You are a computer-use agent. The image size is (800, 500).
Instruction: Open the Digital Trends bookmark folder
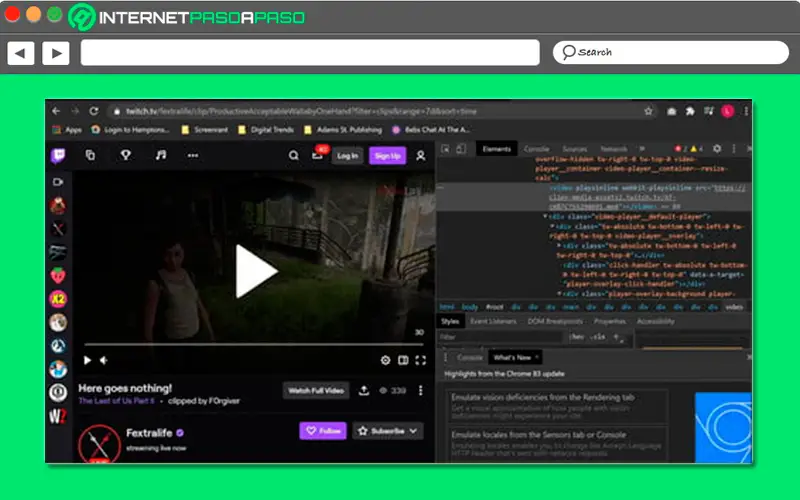(266, 130)
